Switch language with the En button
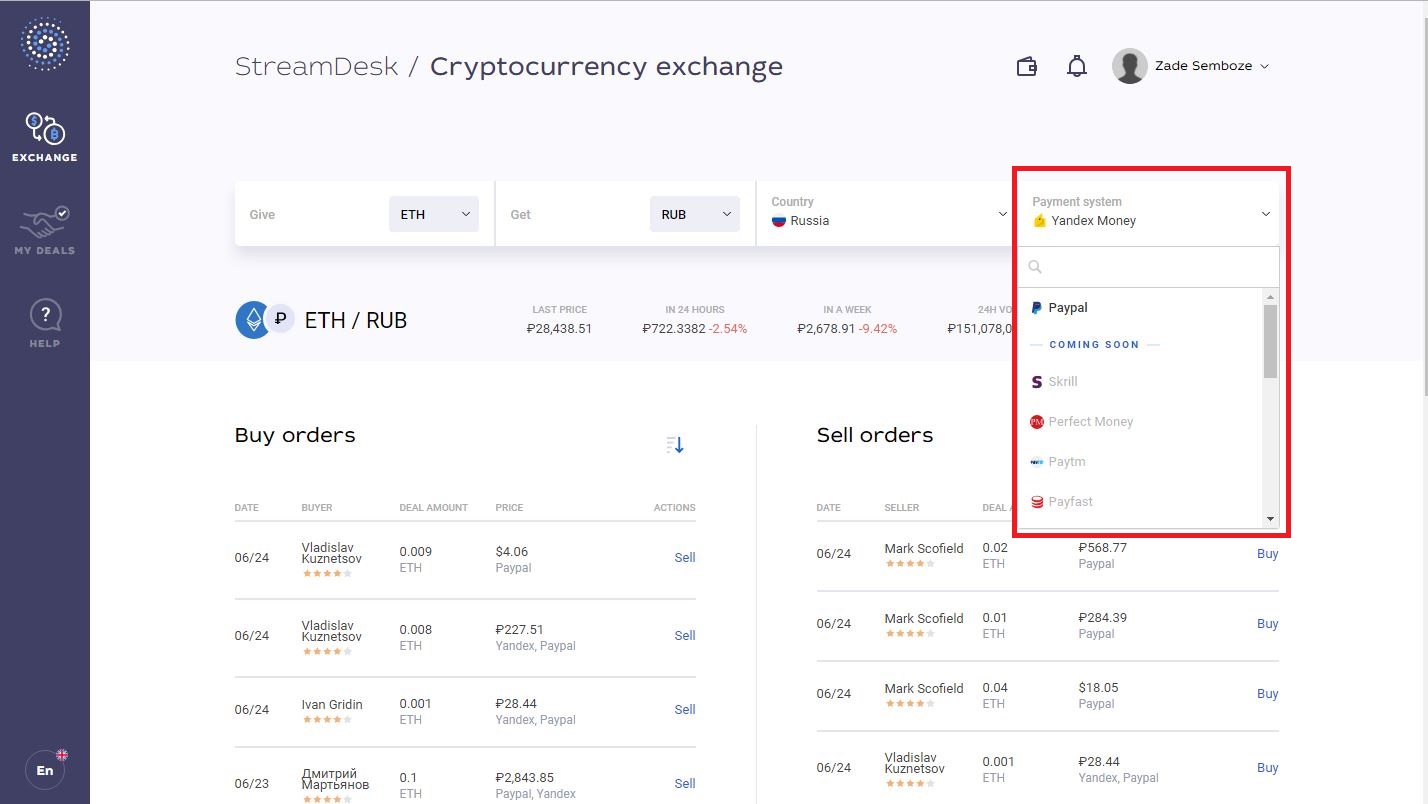Screen dimensions: 1428x804 [x=45, y=770]
